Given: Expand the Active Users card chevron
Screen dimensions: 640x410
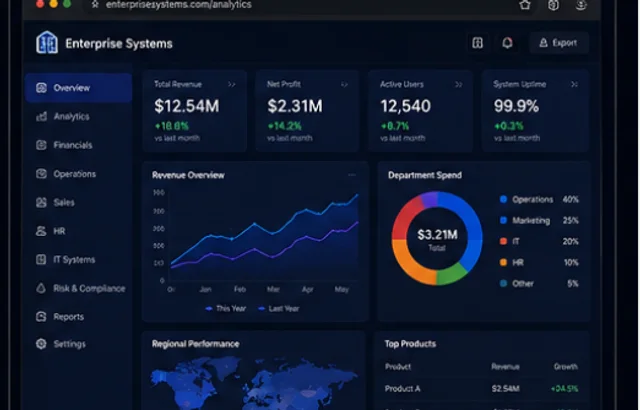Looking at the screenshot, I should pyautogui.click(x=459, y=84).
